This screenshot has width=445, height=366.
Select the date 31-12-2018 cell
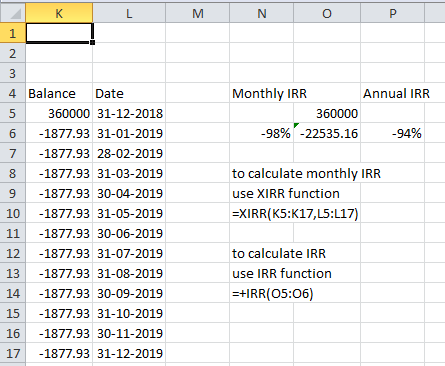129,113
